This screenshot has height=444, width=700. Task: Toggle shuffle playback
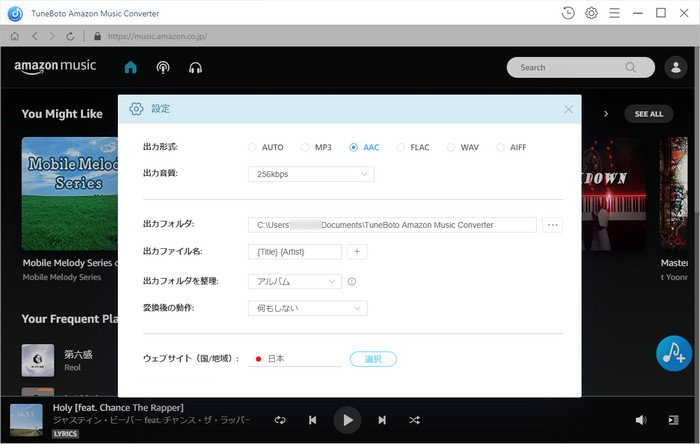pyautogui.click(x=414, y=420)
